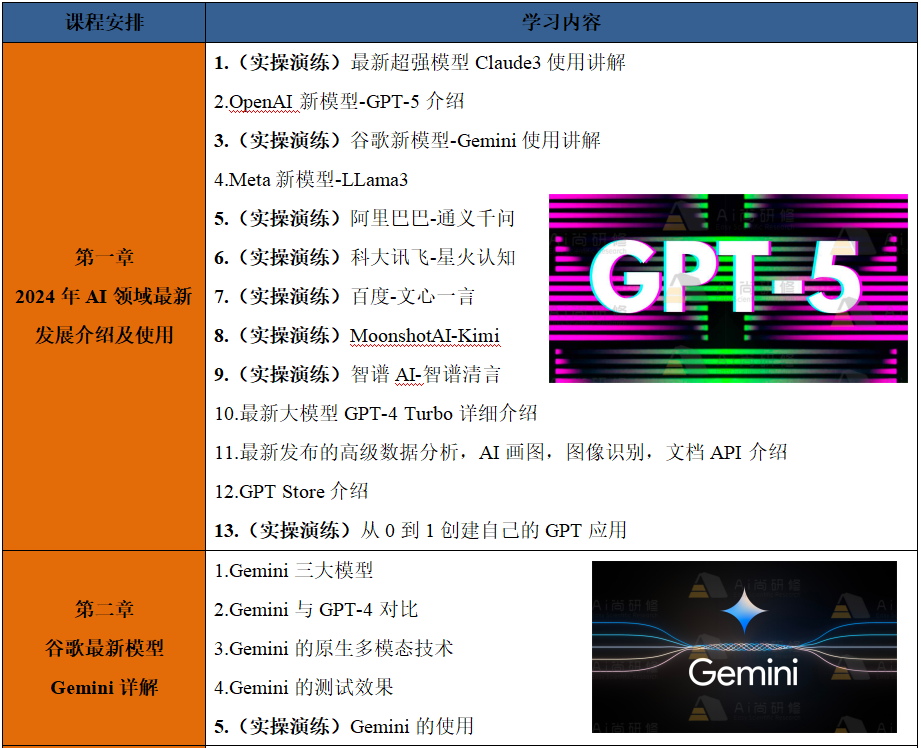The width and height of the screenshot is (921, 748).
Task: Click the 科大讯飞-星火认知 line
Action: click(x=364, y=257)
